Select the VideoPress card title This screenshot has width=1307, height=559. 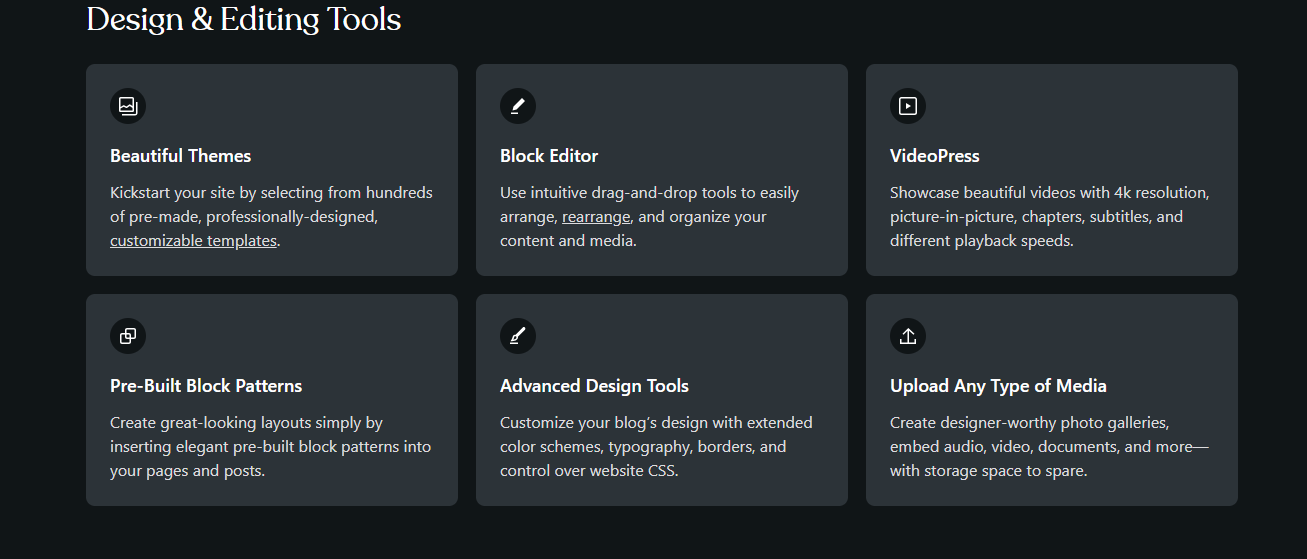click(935, 156)
